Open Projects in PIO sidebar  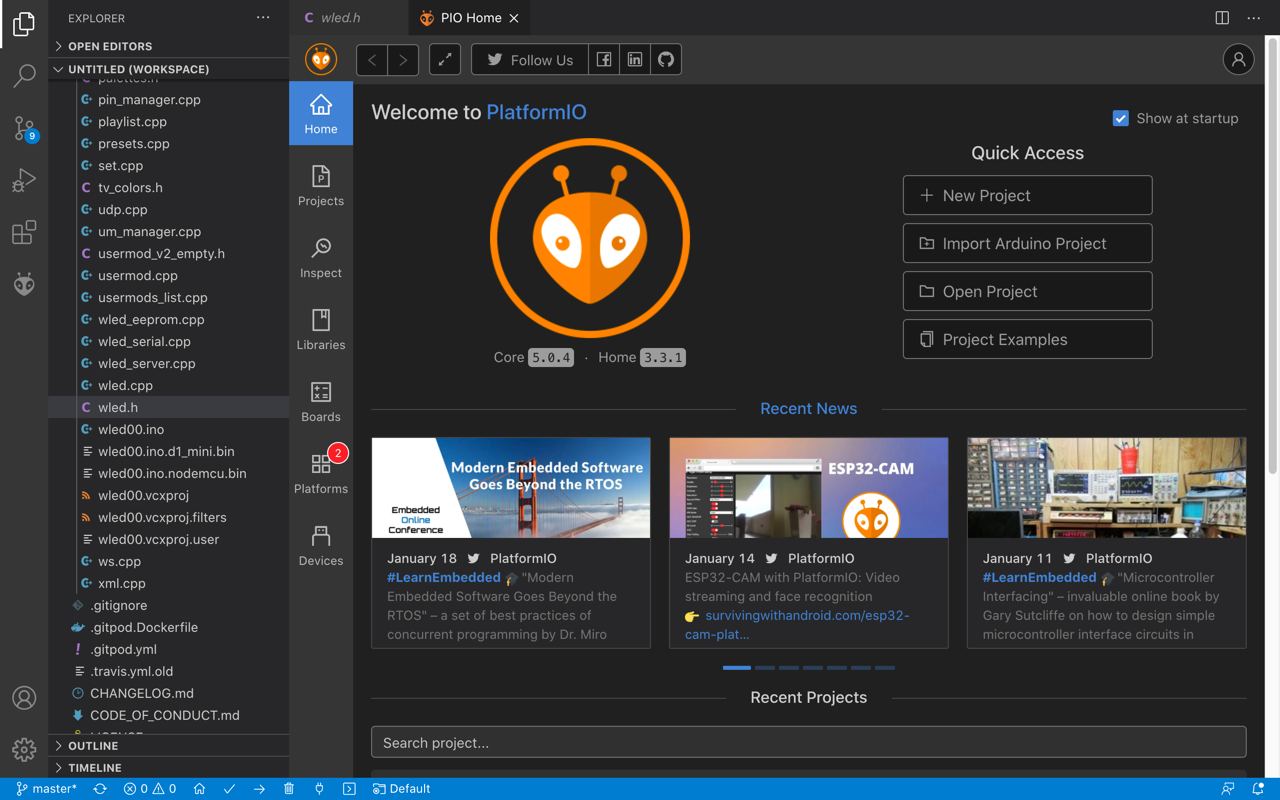pos(321,186)
